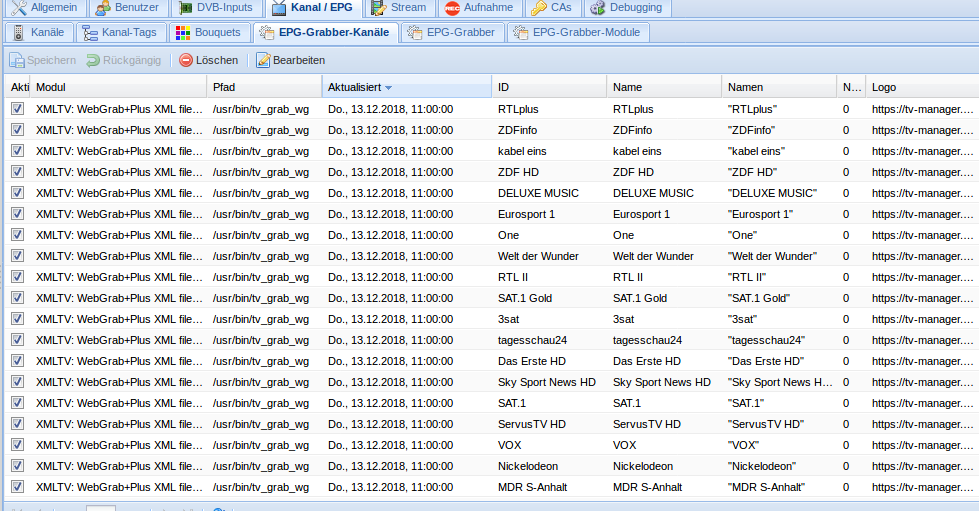The width and height of the screenshot is (979, 511).
Task: Click the Name cell "RTL II"
Action: pos(627,277)
